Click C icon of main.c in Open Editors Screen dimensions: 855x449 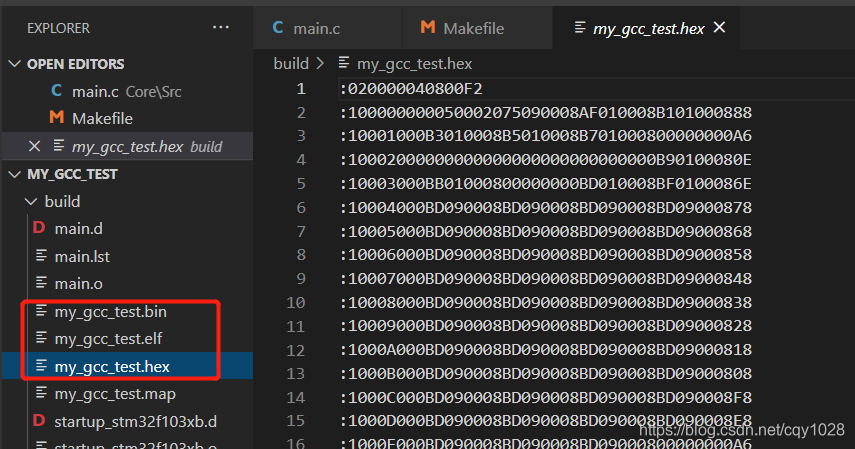click(57, 91)
